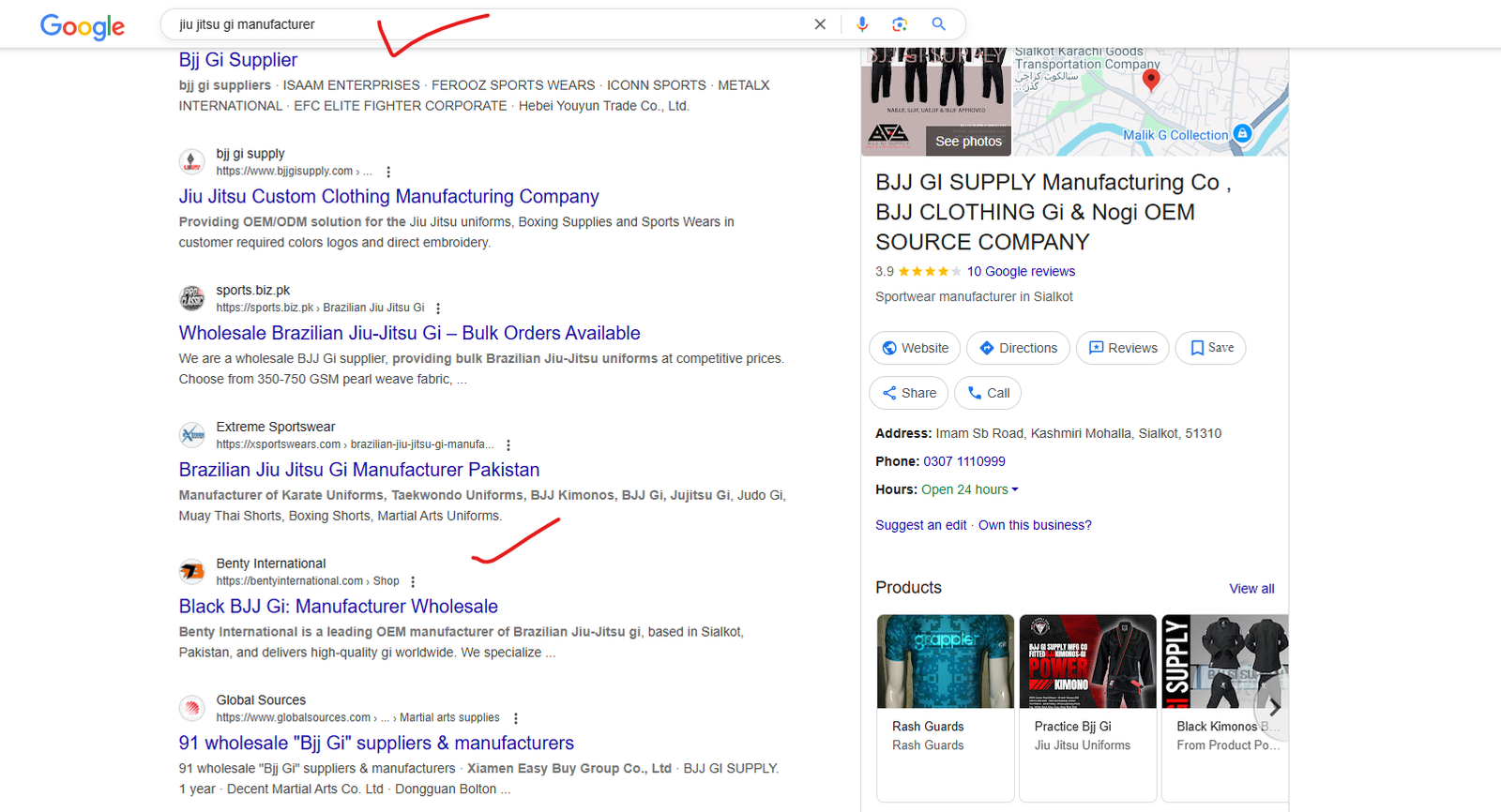This screenshot has height=812, width=1501.
Task: Click in the search input field
Action: 488,24
